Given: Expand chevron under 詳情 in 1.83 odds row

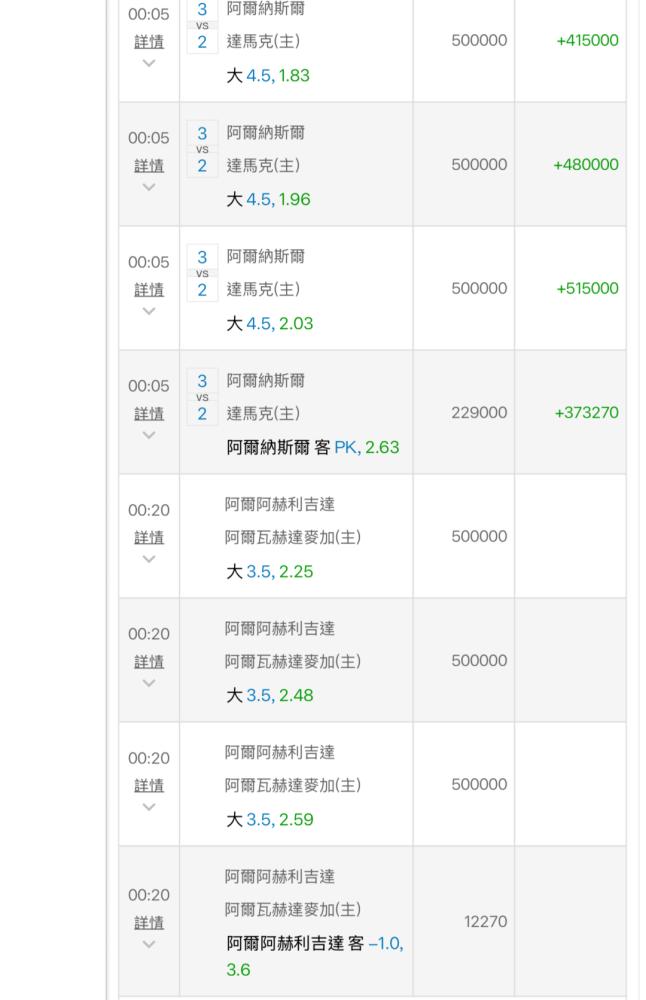Looking at the screenshot, I should tap(148, 64).
